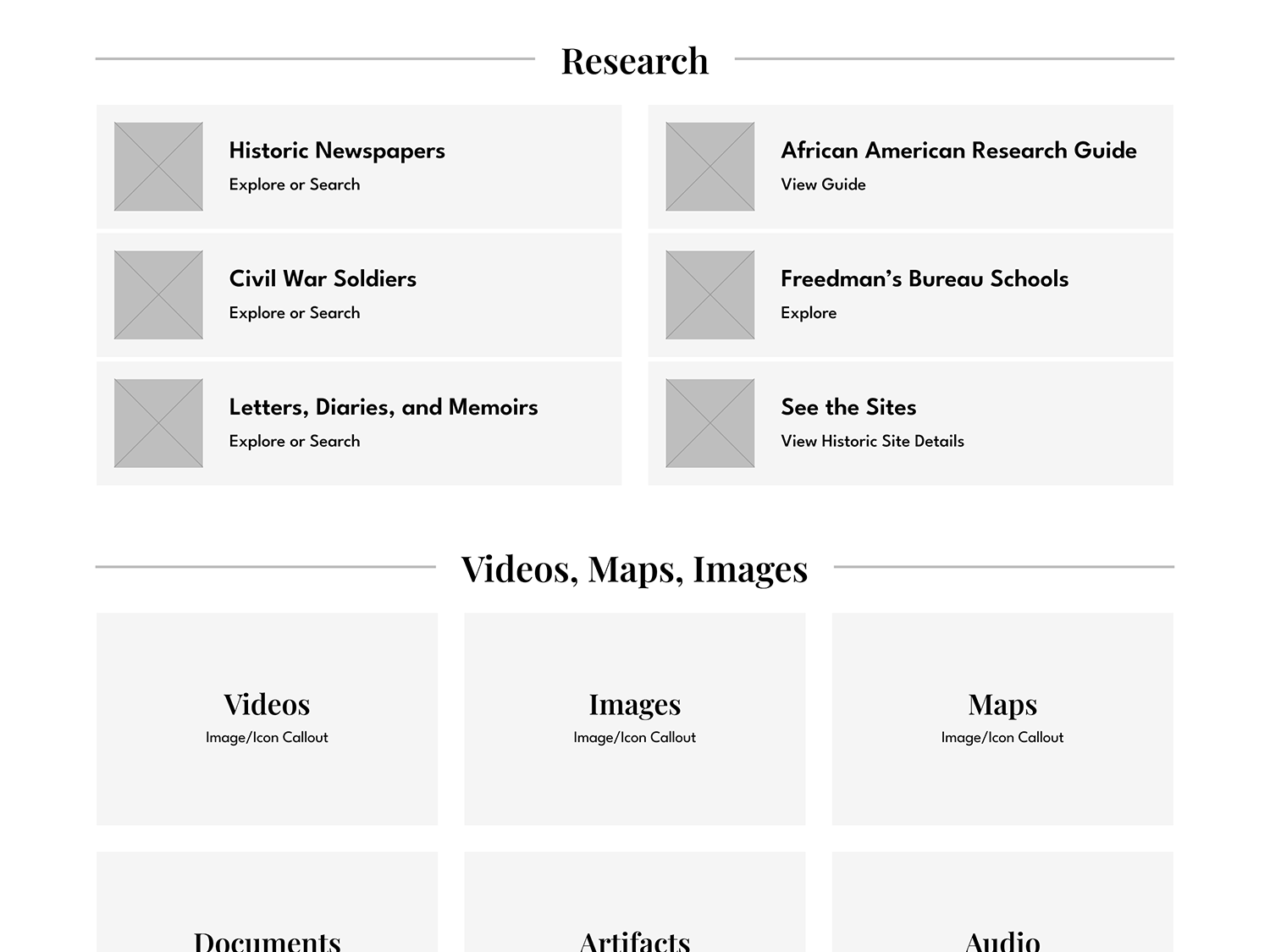Open the See the Sites heading
1270x952 pixels.
(x=848, y=407)
